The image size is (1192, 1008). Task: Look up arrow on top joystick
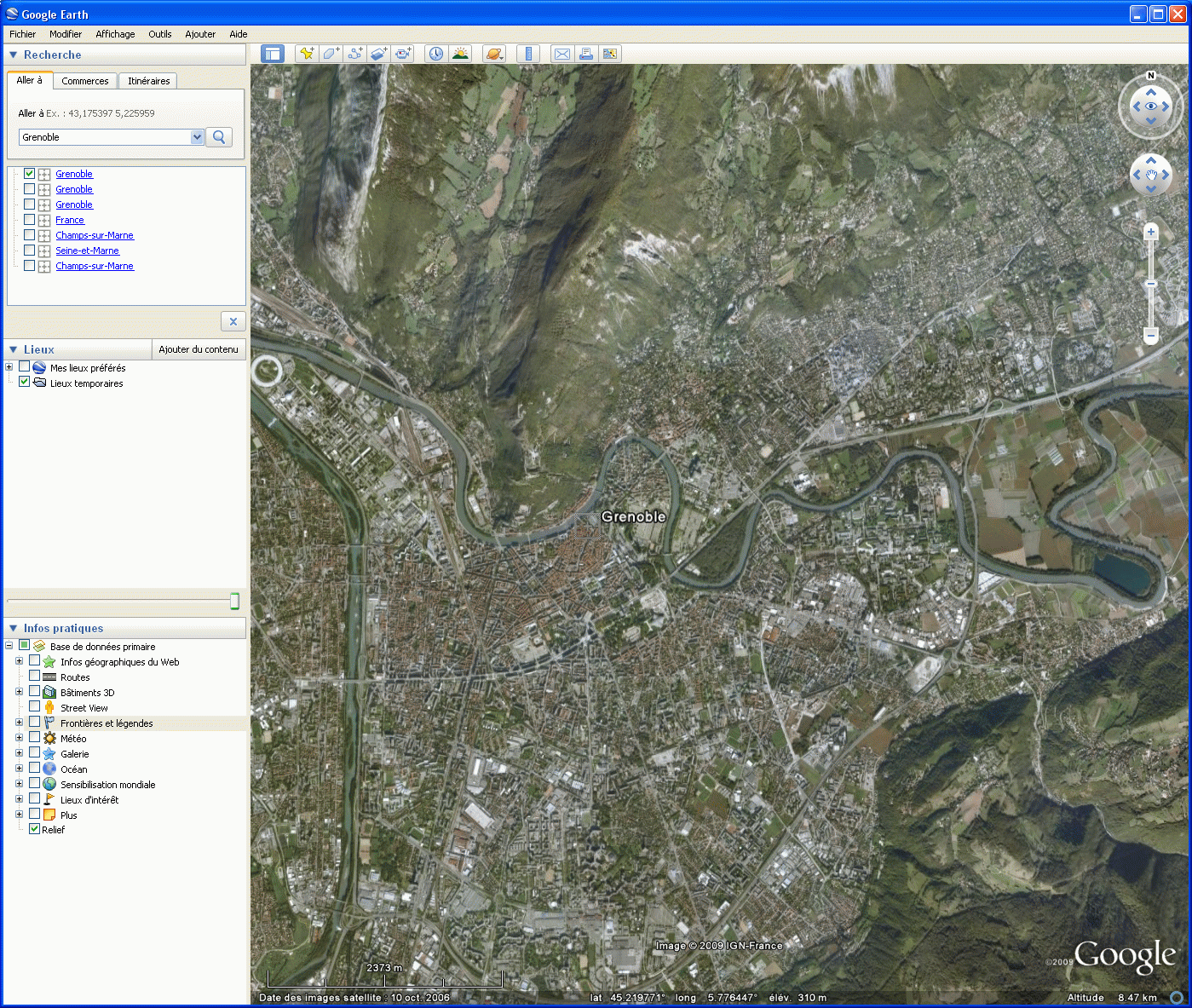pos(1151,91)
